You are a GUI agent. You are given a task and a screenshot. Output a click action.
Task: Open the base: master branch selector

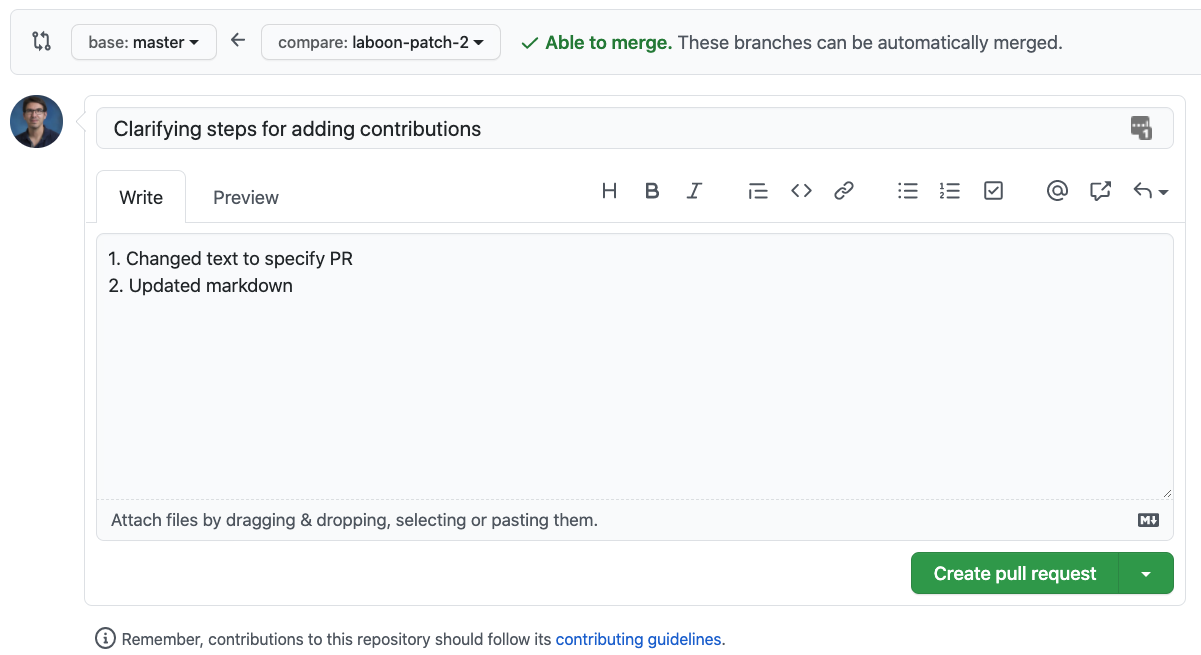pos(143,42)
